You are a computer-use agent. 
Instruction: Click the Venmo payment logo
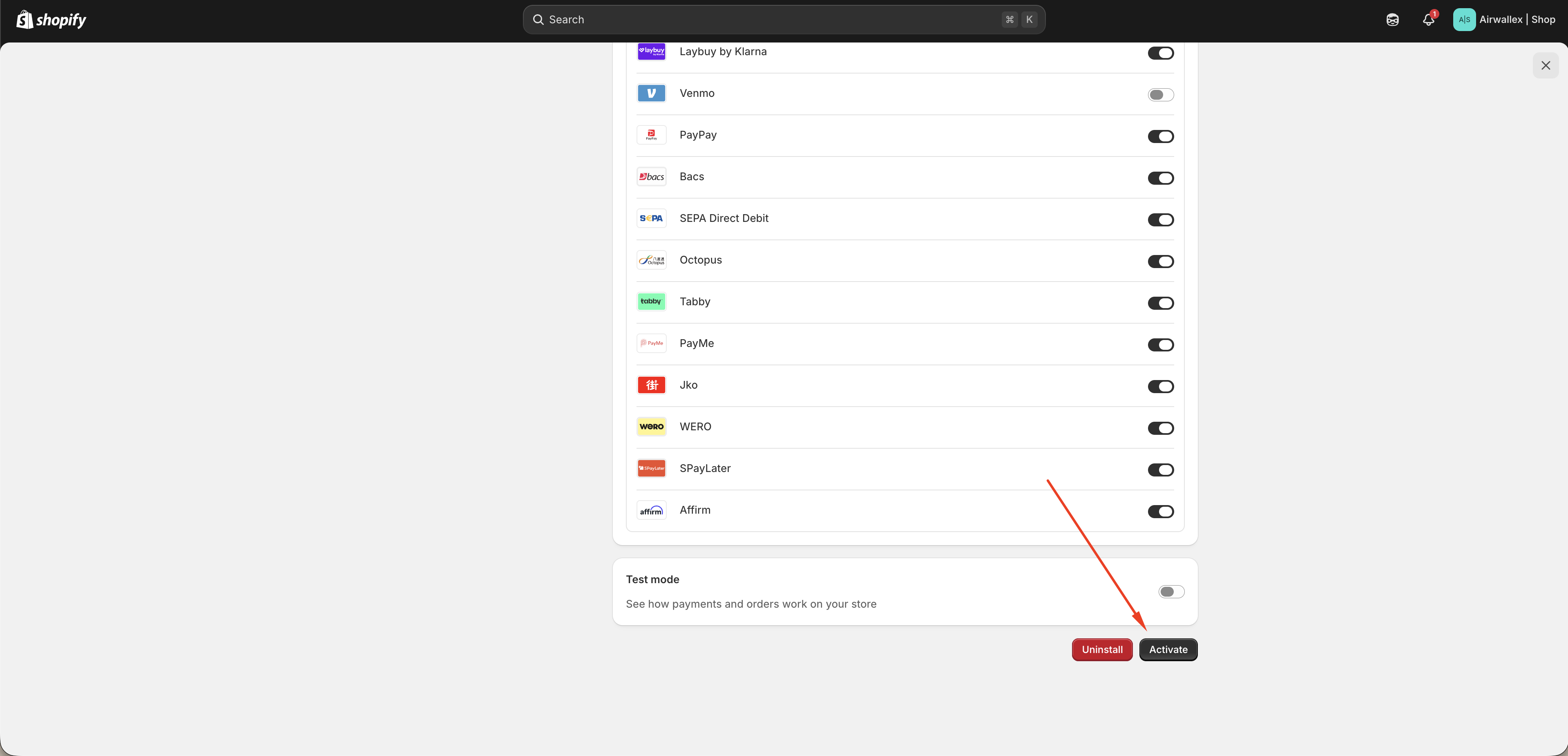651,93
